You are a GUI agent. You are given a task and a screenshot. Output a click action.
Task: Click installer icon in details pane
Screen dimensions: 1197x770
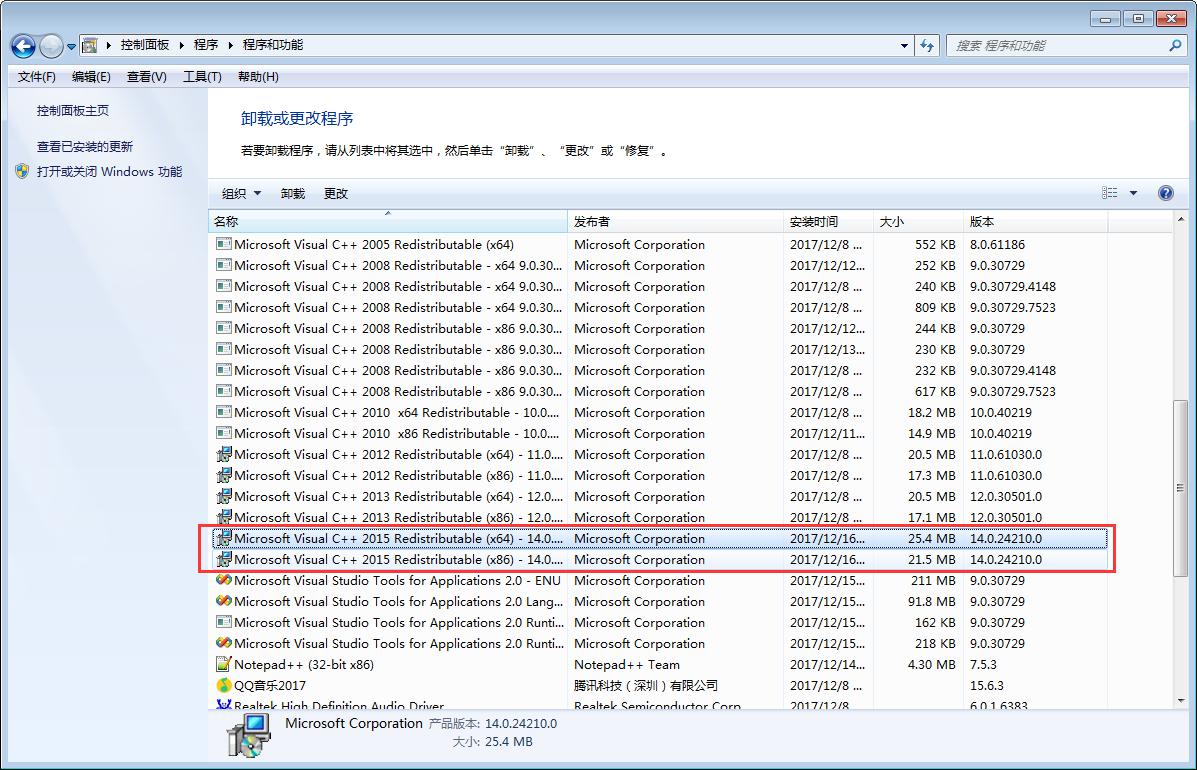[248, 735]
